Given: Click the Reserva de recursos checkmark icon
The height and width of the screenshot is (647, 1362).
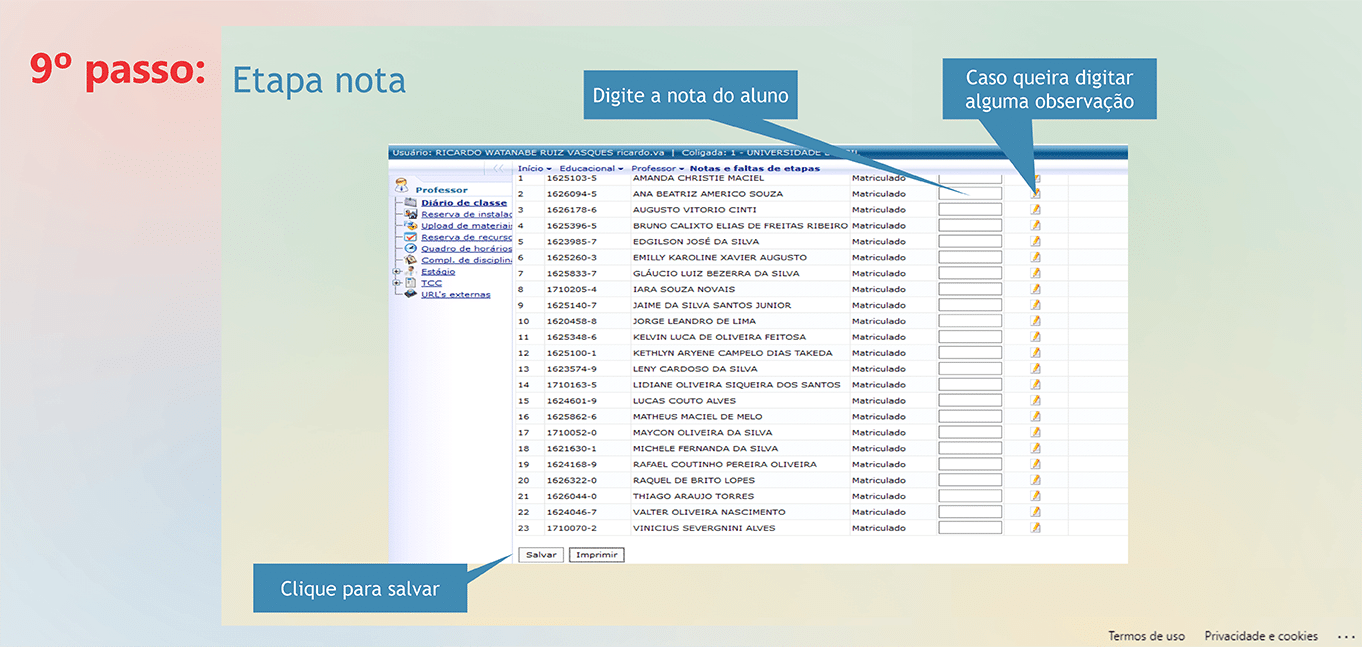Looking at the screenshot, I should coord(410,238).
